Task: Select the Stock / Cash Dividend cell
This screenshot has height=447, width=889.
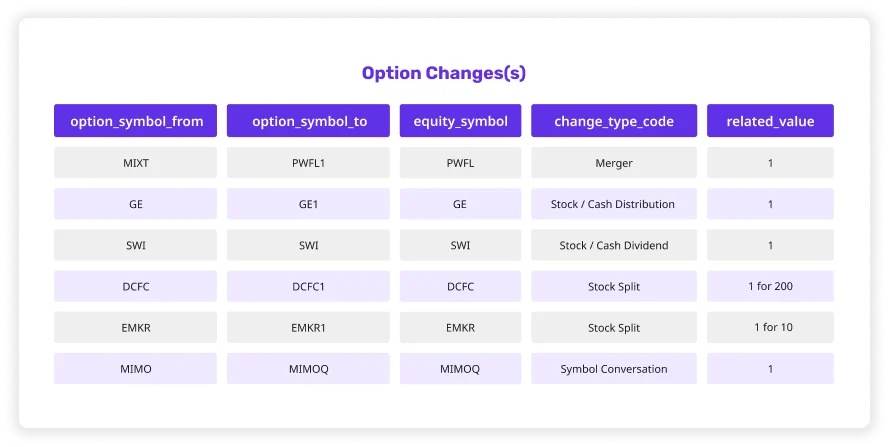Action: 614,245
